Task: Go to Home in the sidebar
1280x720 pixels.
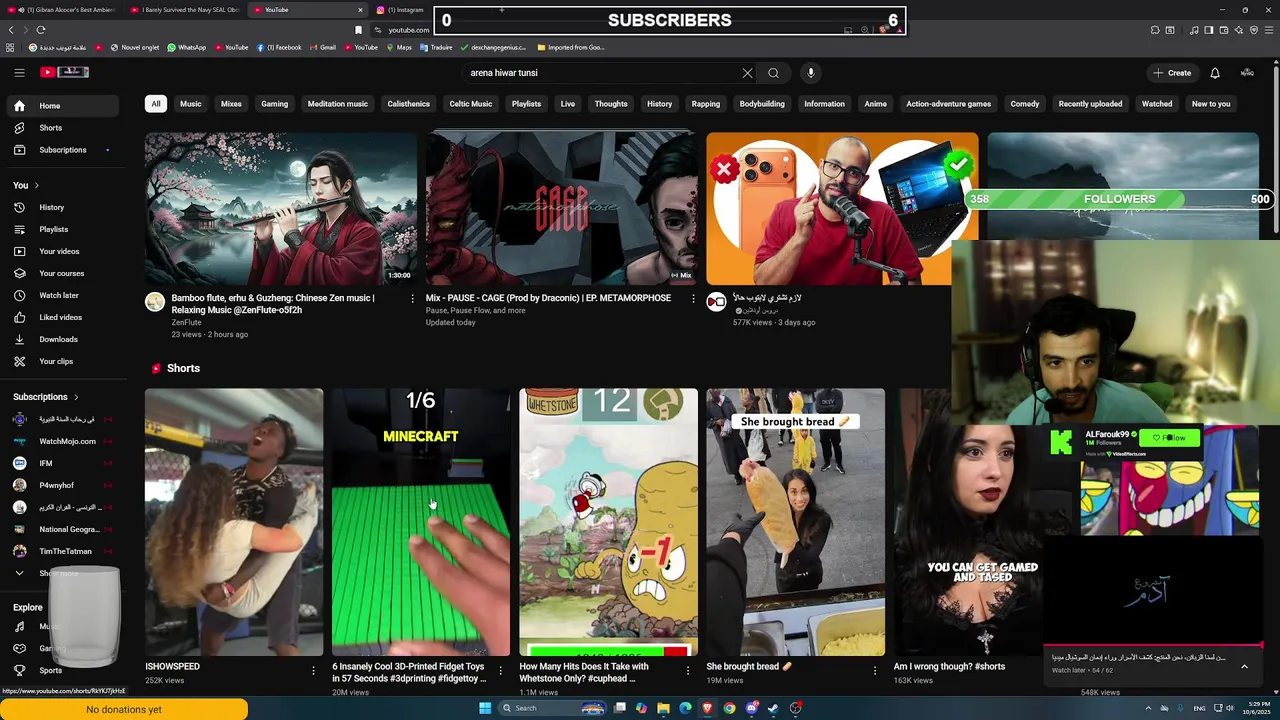Action: [x=65, y=106]
